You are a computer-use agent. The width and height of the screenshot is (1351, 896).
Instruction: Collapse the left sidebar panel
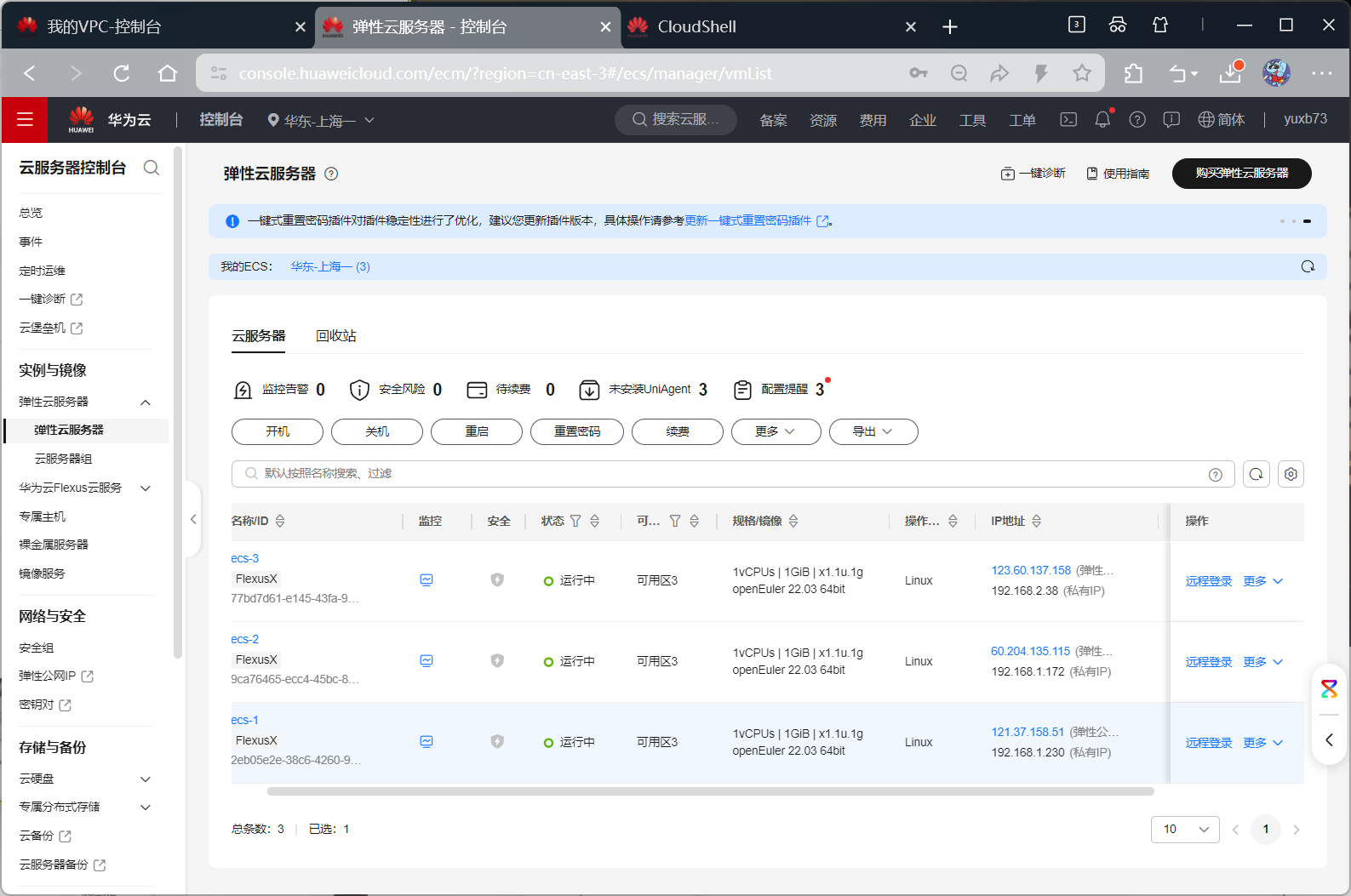pyautogui.click(x=193, y=519)
